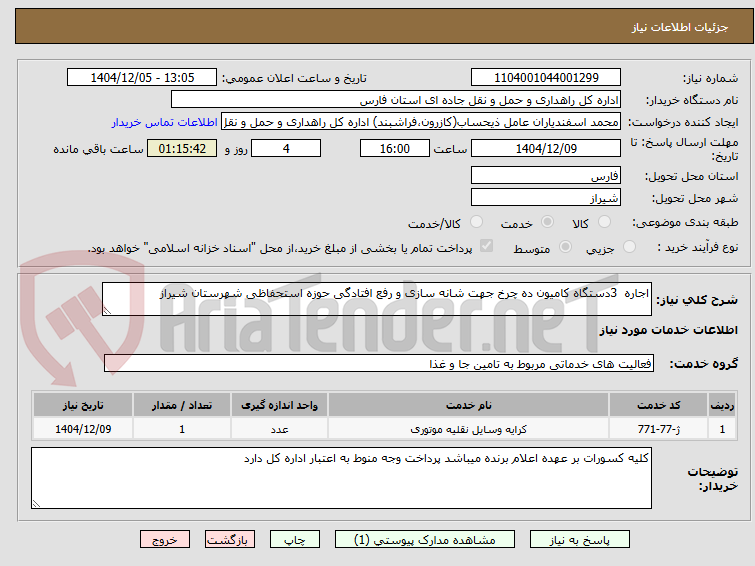The height and width of the screenshot is (566, 755).
Task: Click the resize handle of توضیحات خریدار box
Action: (x=36, y=504)
